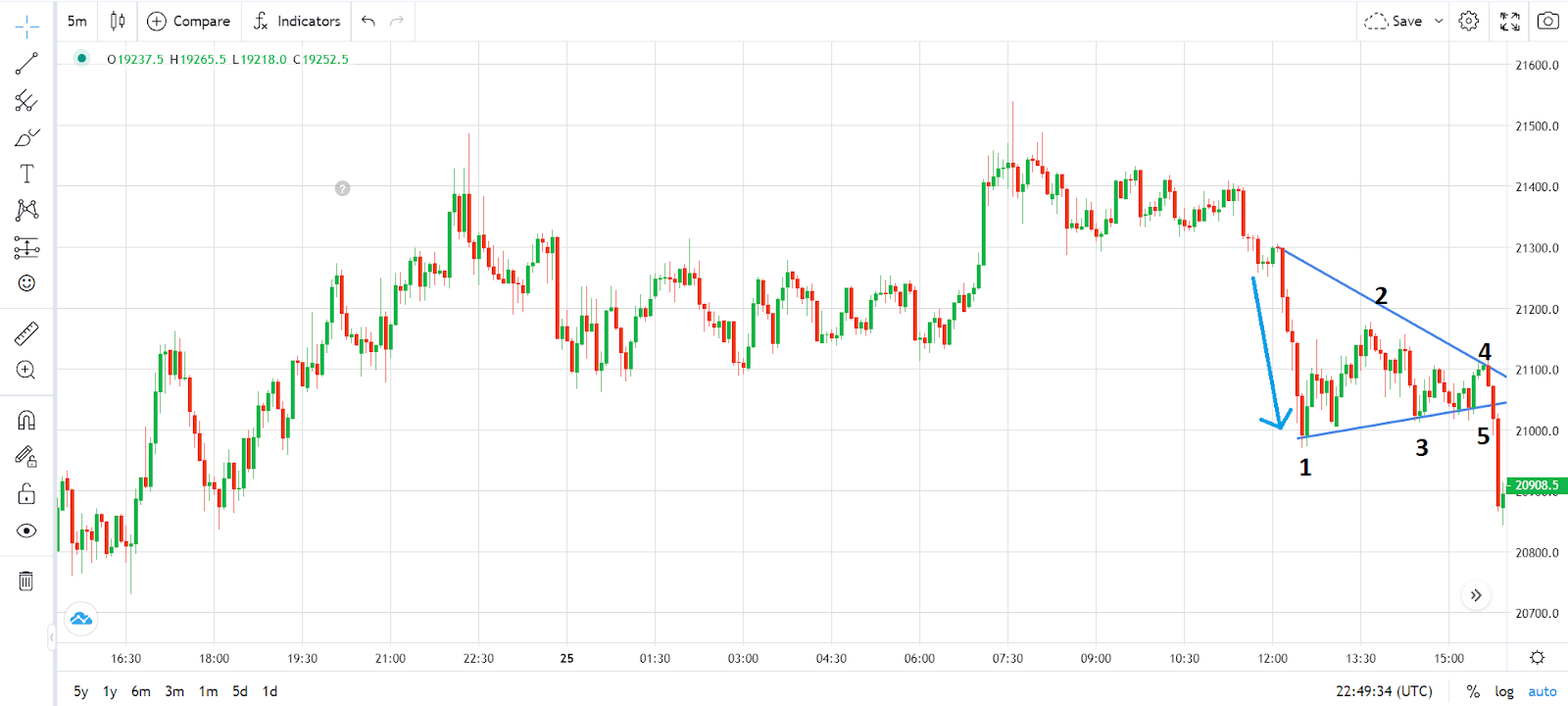
Task: Remove drawings with the trash icon
Action: tap(26, 580)
